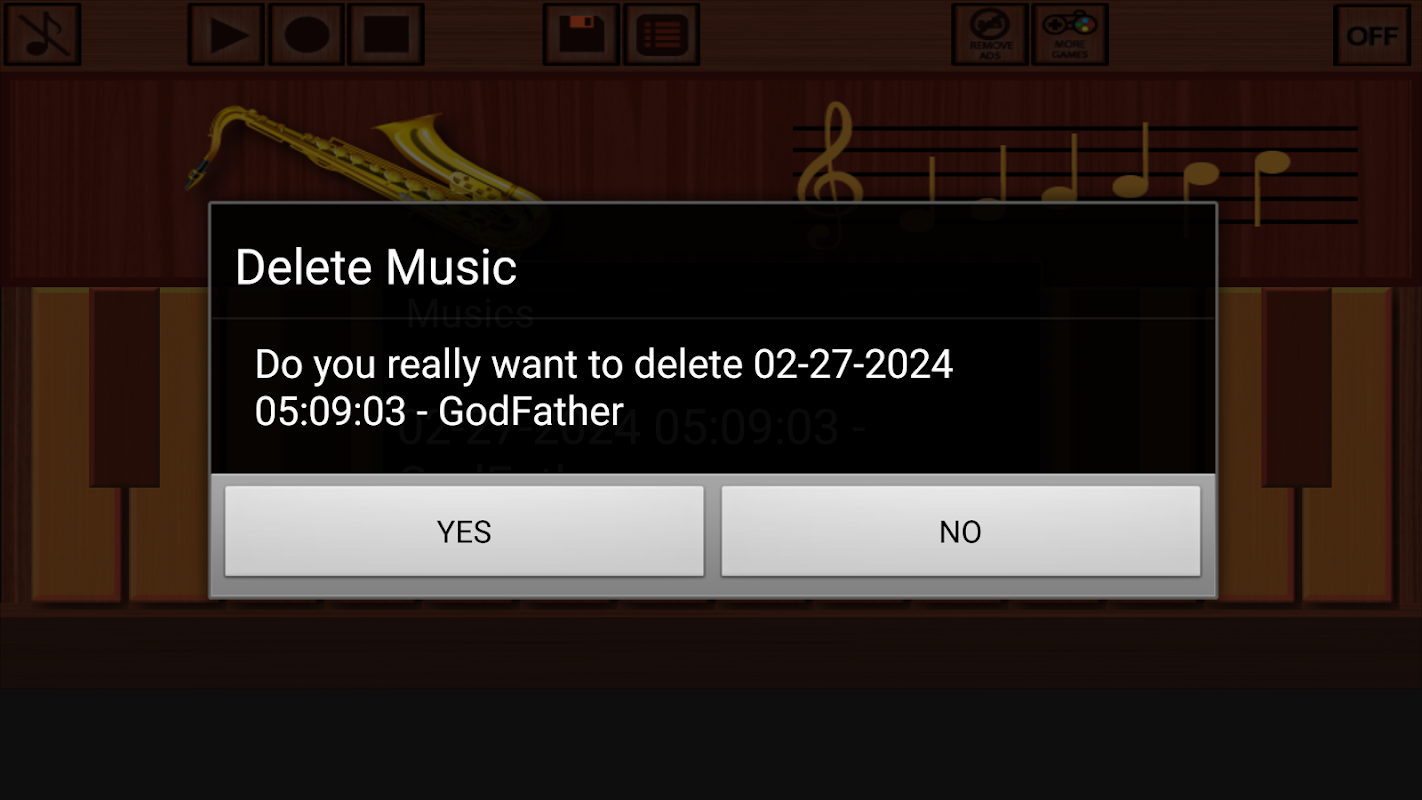Screen dimensions: 1422x800
Task: Play the black piano key left of the dialog
Action: 125,387
